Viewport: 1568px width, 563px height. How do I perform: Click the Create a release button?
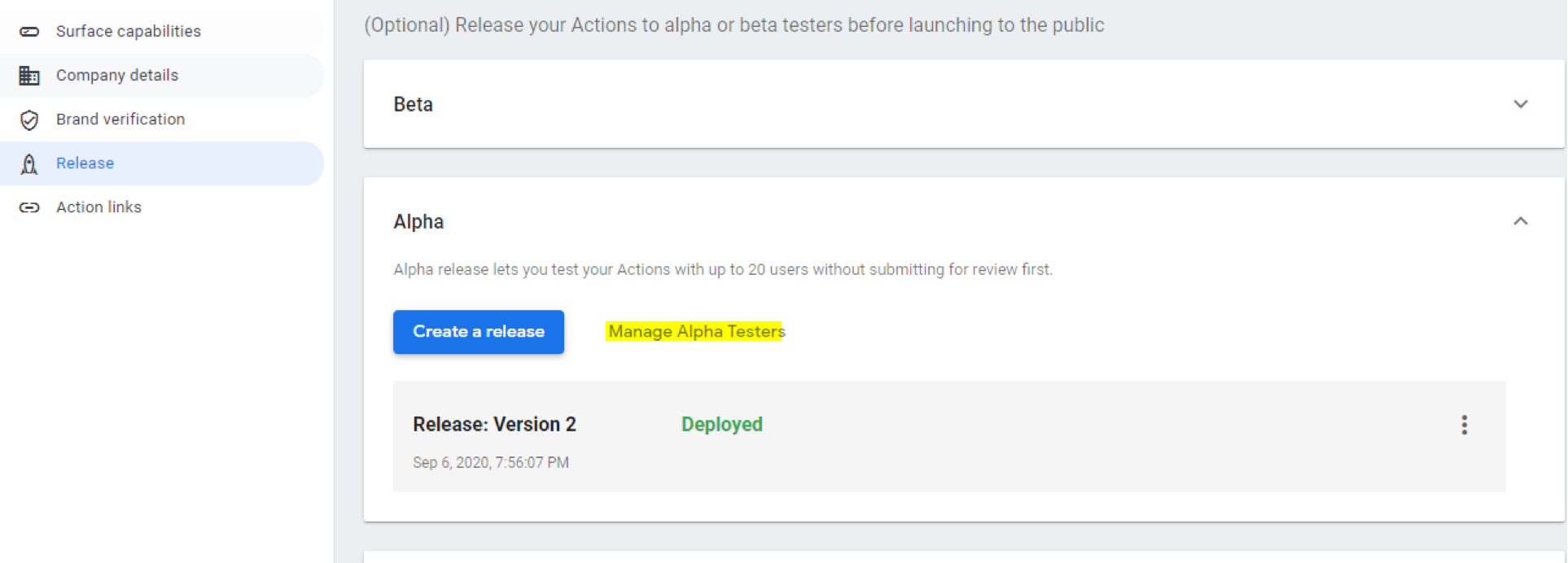click(x=479, y=332)
